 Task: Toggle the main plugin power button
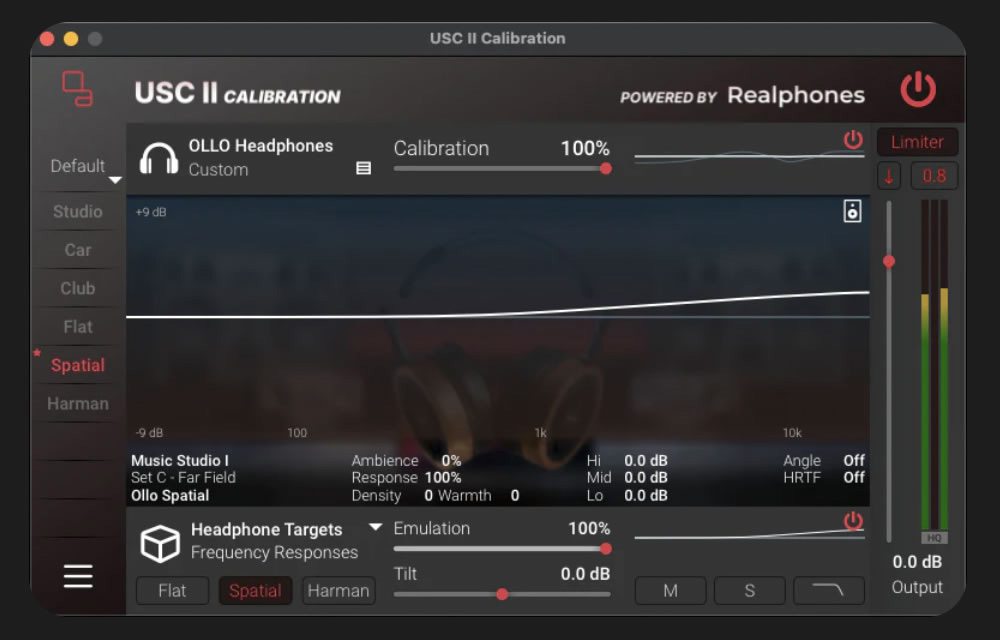pos(918,89)
